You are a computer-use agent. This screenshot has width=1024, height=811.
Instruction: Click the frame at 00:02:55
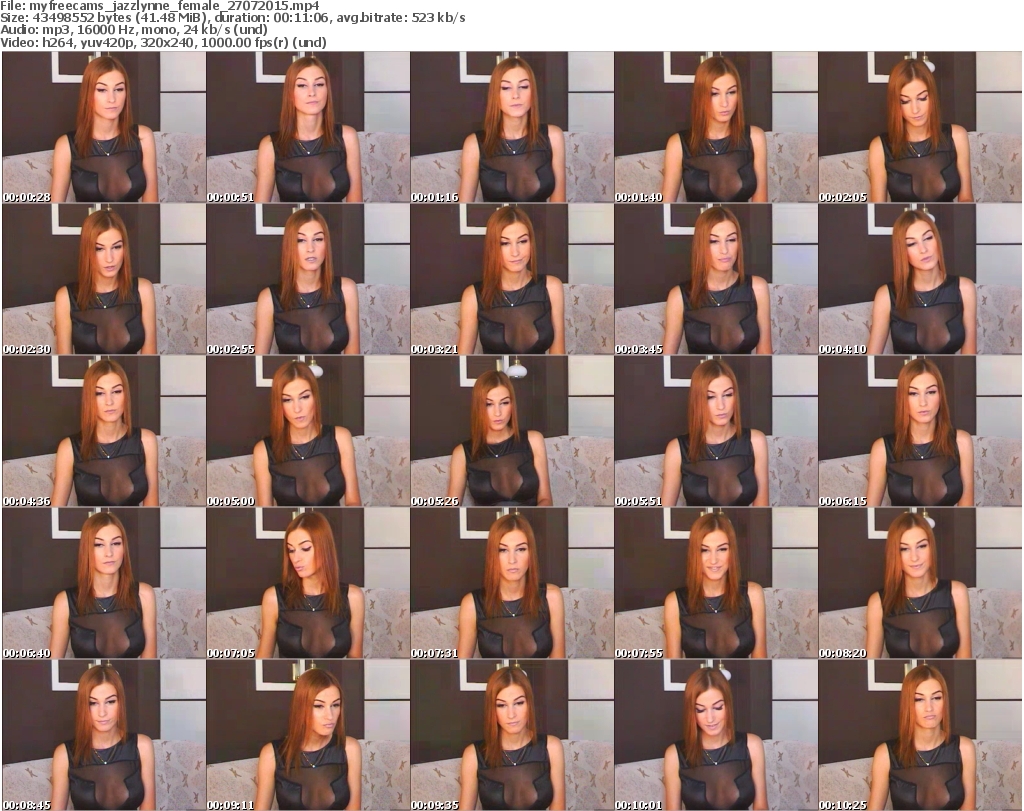pos(308,279)
